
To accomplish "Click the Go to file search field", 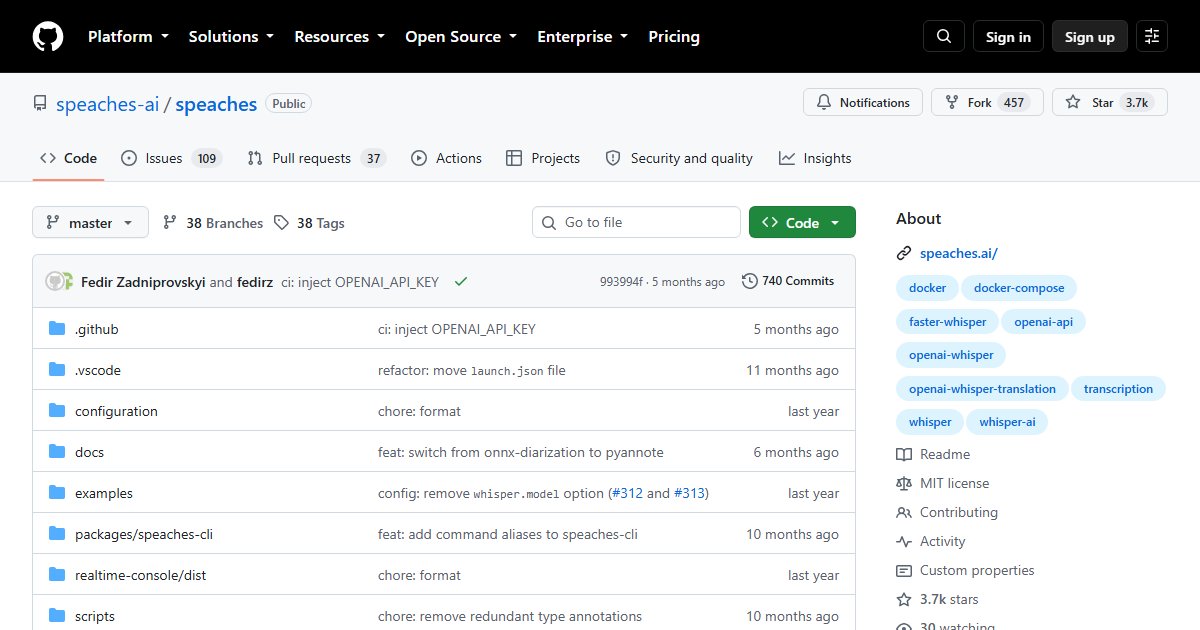I will [x=636, y=223].
